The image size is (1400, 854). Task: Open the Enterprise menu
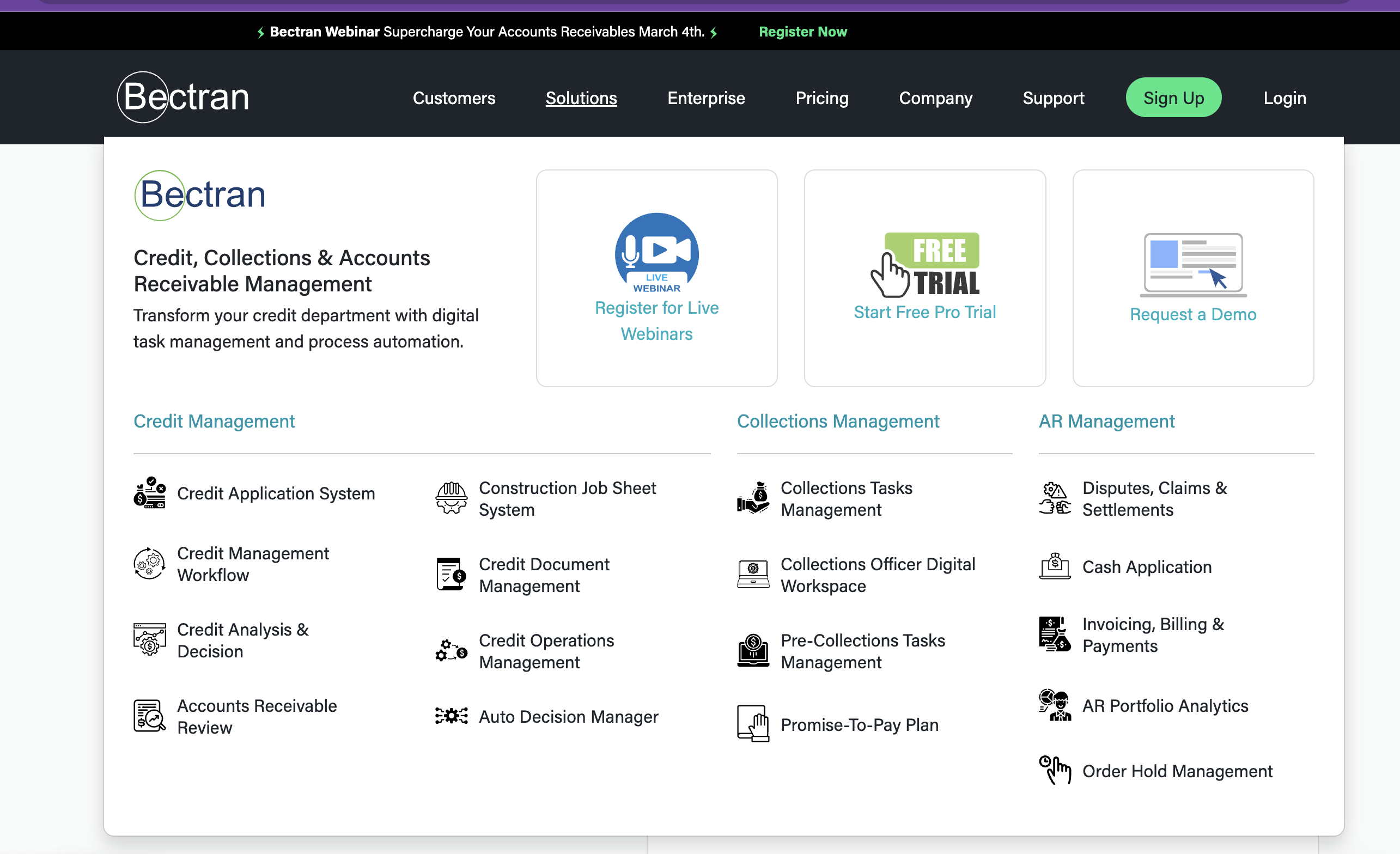click(x=705, y=97)
